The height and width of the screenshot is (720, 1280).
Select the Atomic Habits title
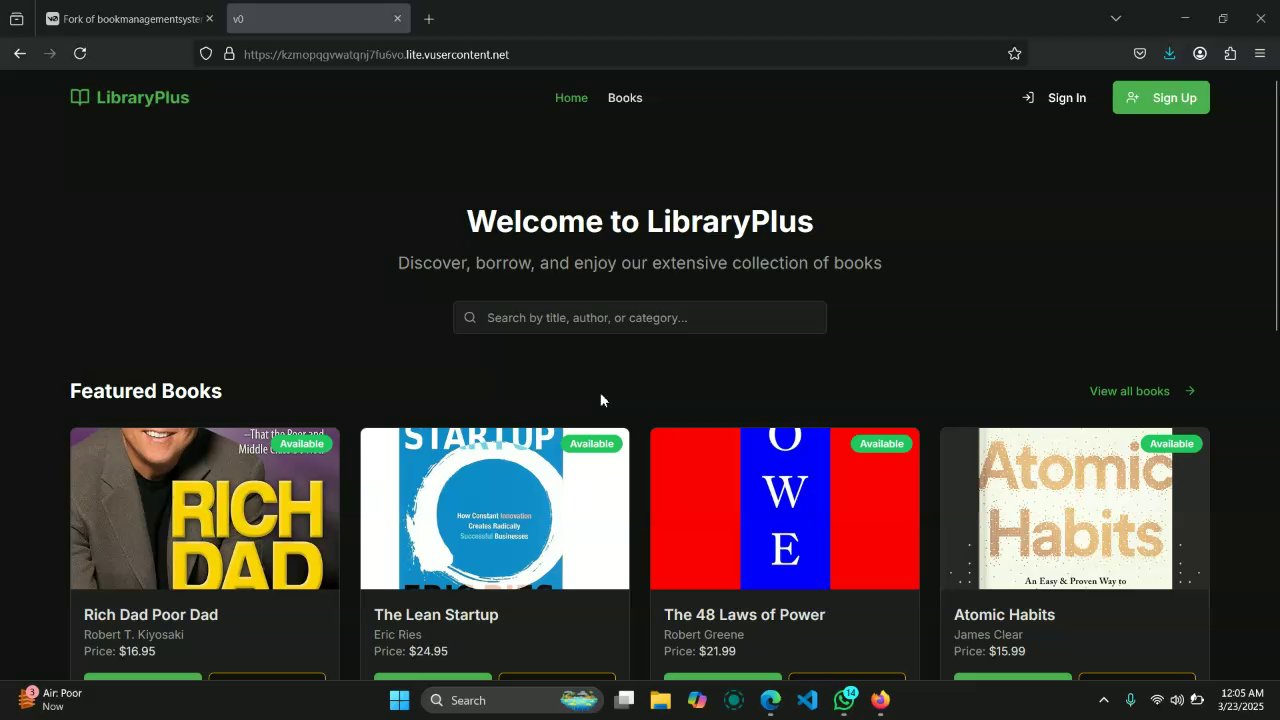click(x=1004, y=615)
